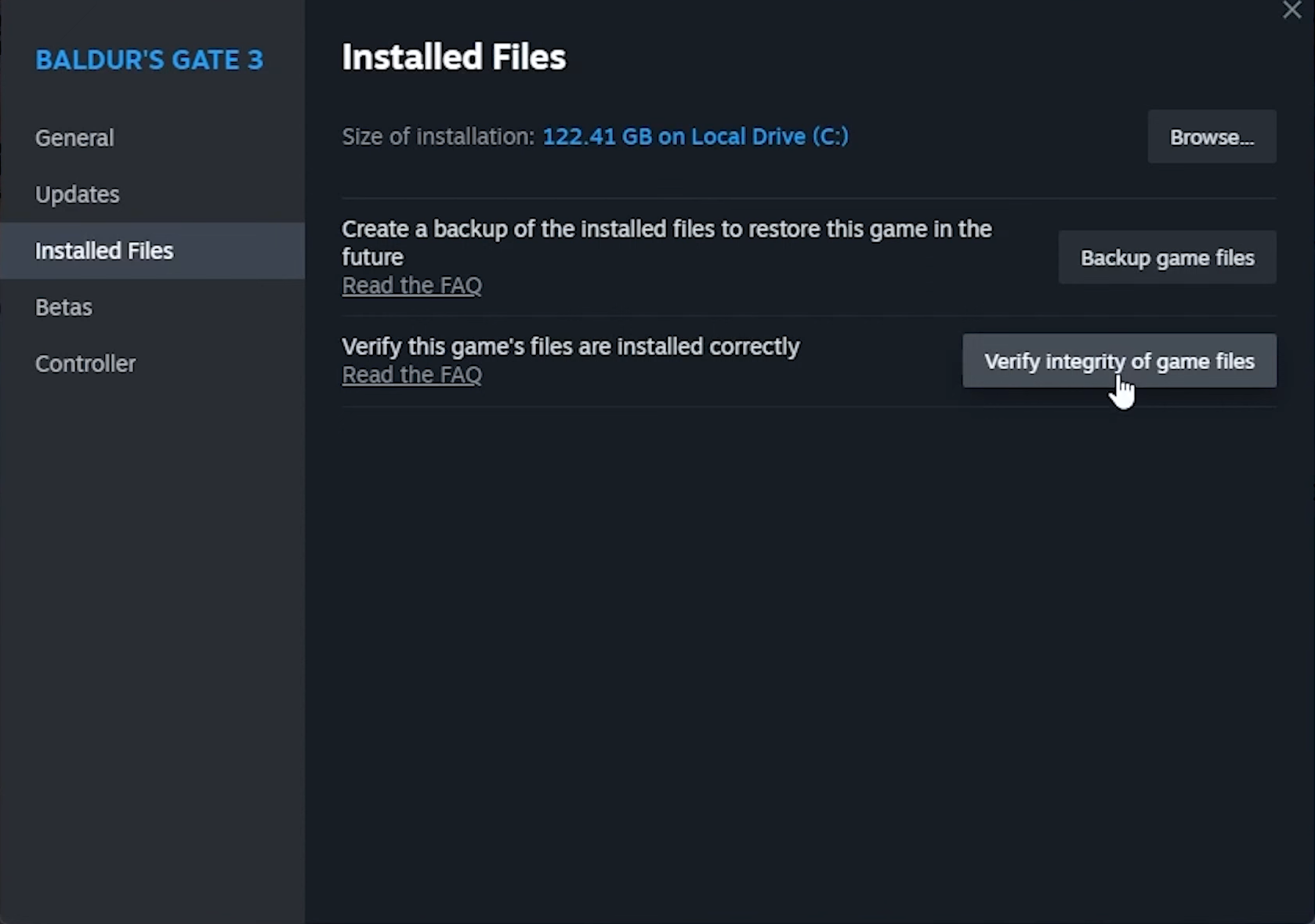This screenshot has height=924, width=1315.
Task: Select the Installed Files sidebar tab
Action: point(104,251)
